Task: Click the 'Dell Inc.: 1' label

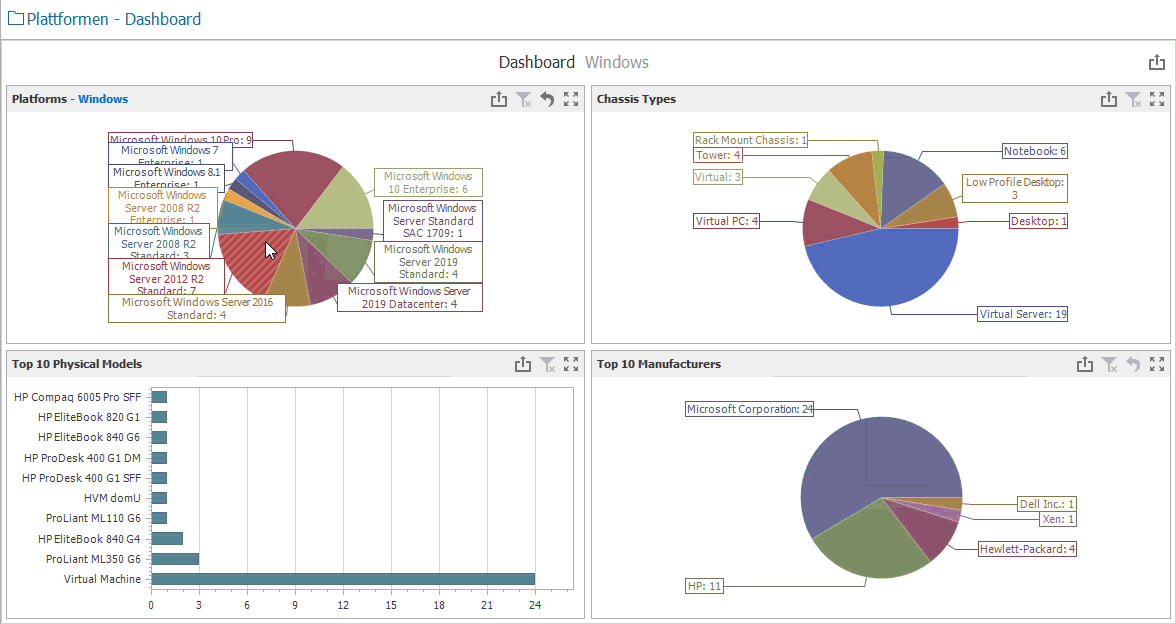Action: tap(1047, 504)
